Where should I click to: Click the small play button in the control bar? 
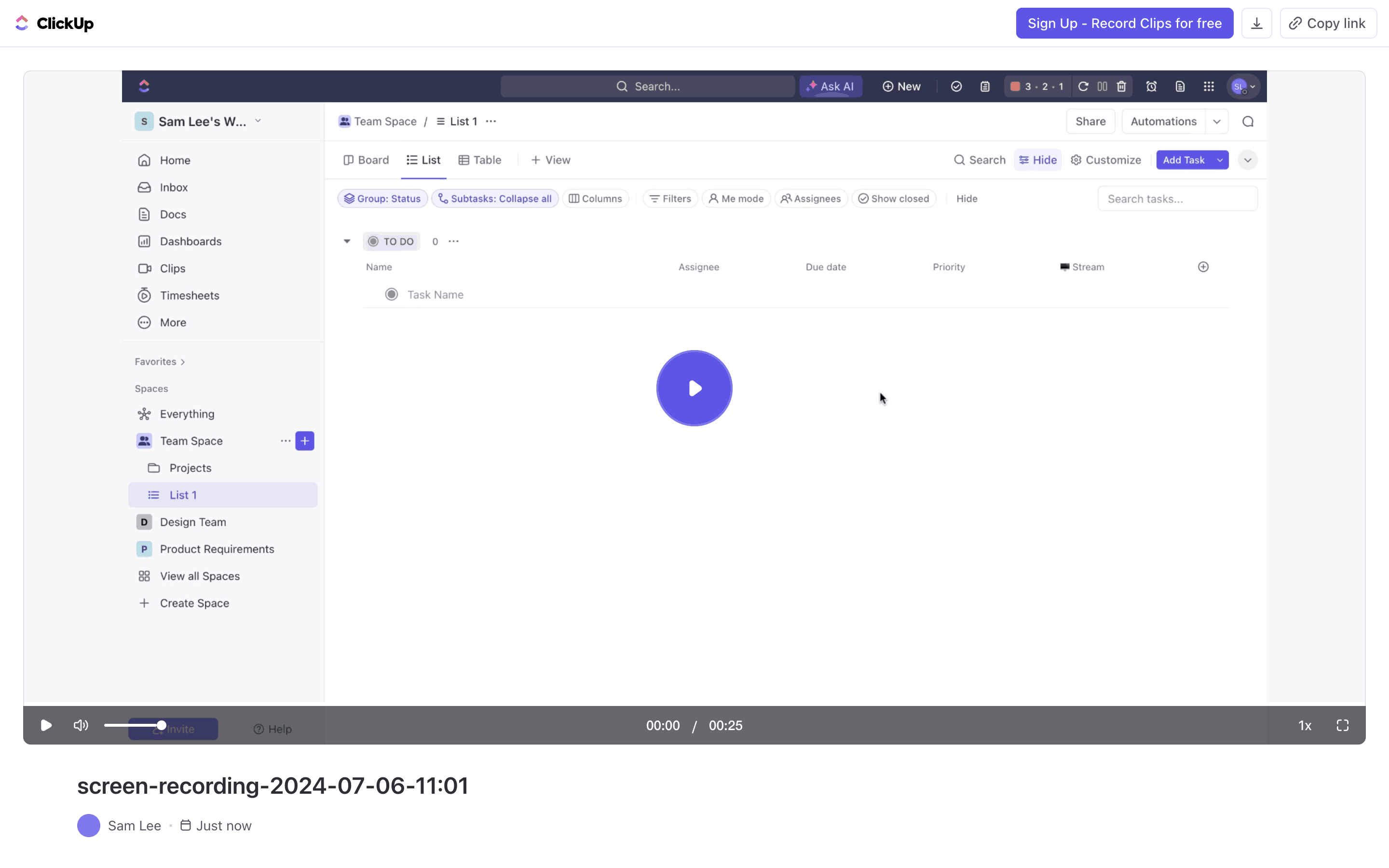[46, 725]
